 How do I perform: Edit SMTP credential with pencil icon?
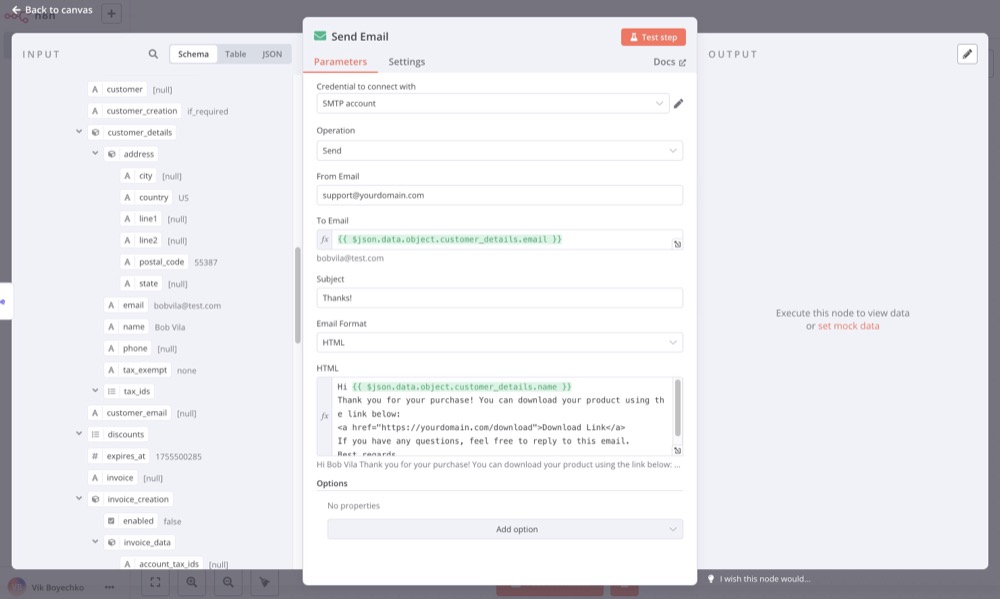(x=679, y=103)
